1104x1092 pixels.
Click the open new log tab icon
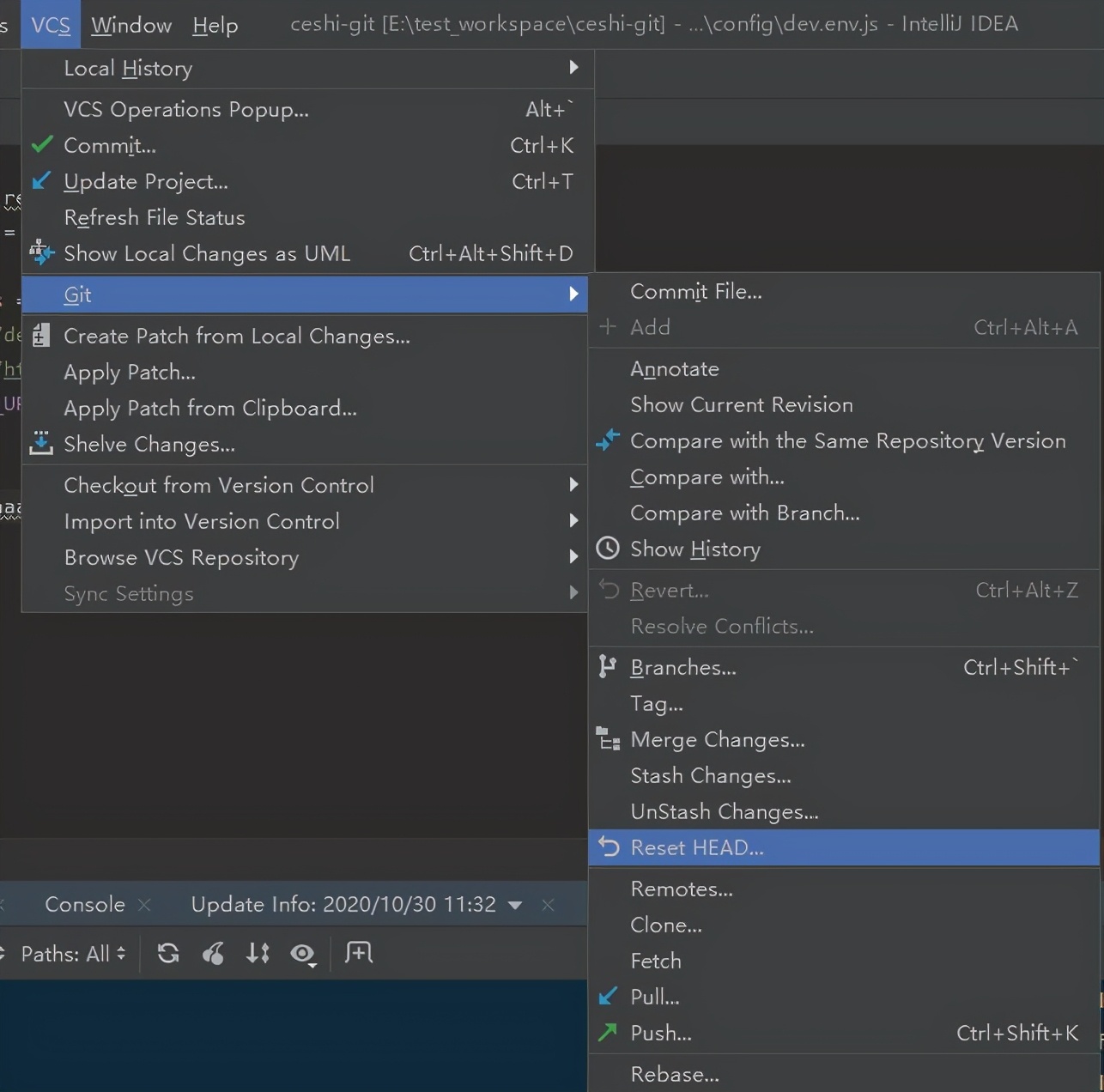coord(358,952)
